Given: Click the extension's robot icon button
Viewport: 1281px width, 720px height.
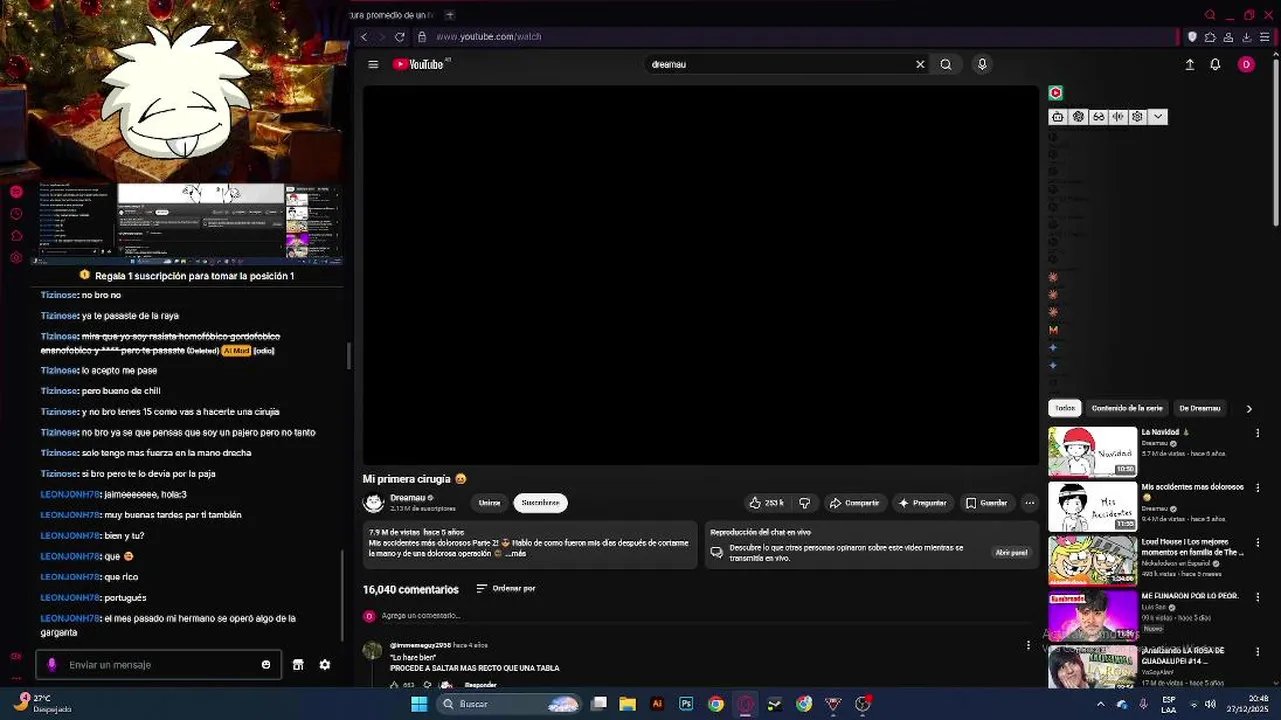Looking at the screenshot, I should (1058, 117).
